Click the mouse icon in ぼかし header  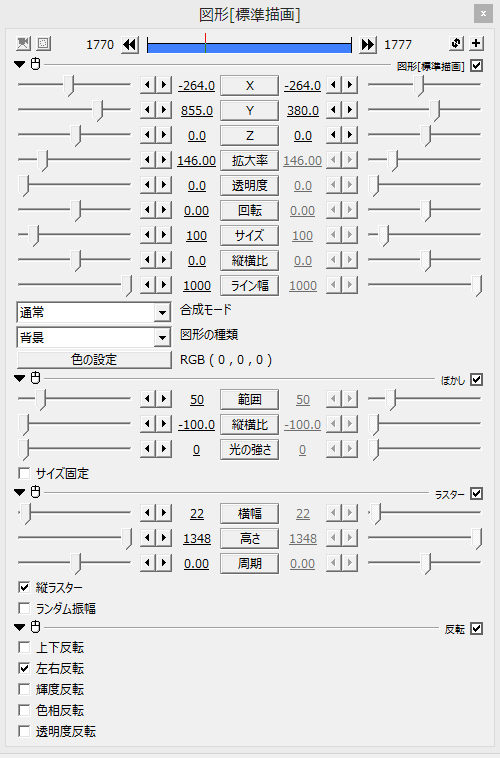click(35, 378)
